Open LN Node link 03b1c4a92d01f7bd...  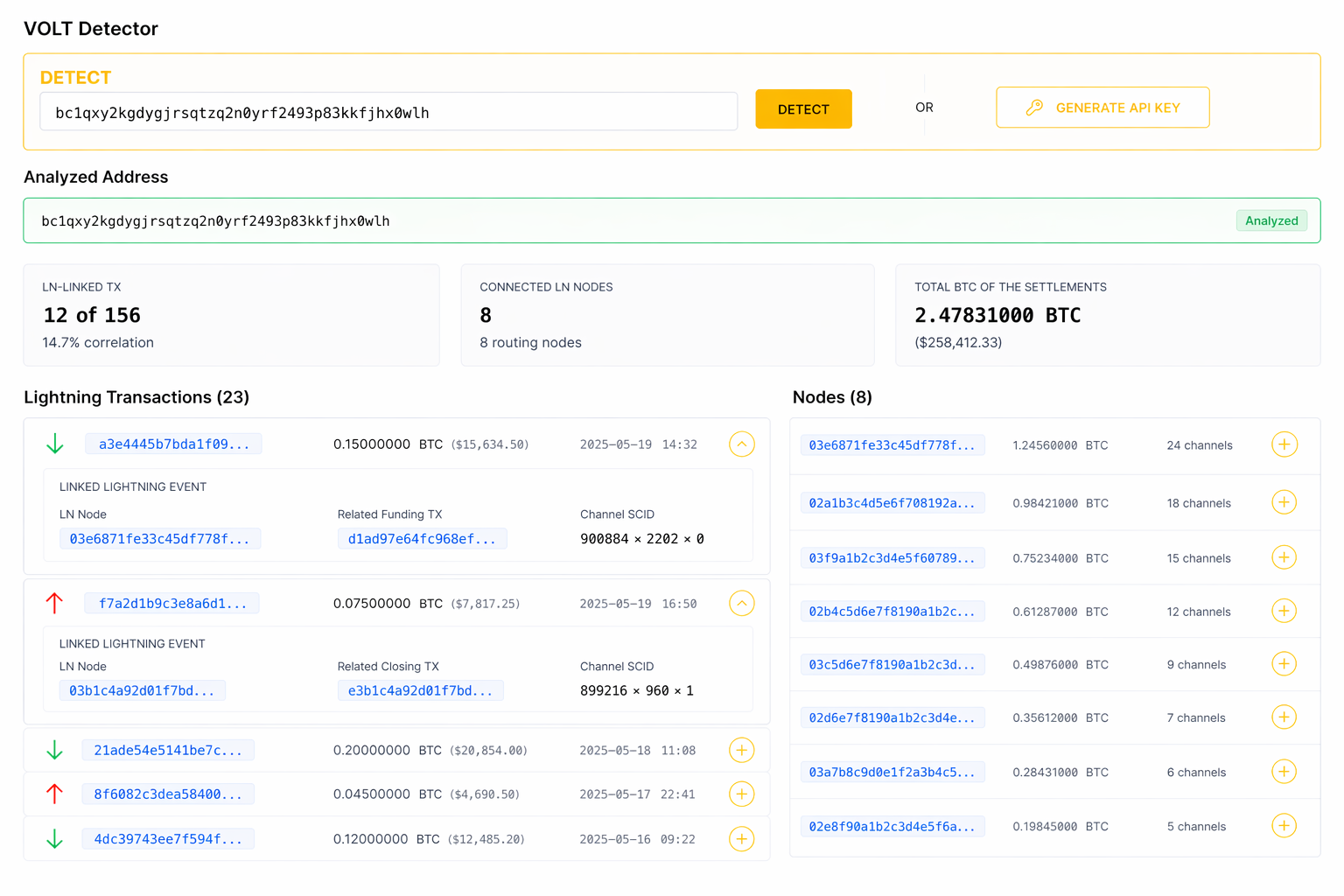[143, 691]
